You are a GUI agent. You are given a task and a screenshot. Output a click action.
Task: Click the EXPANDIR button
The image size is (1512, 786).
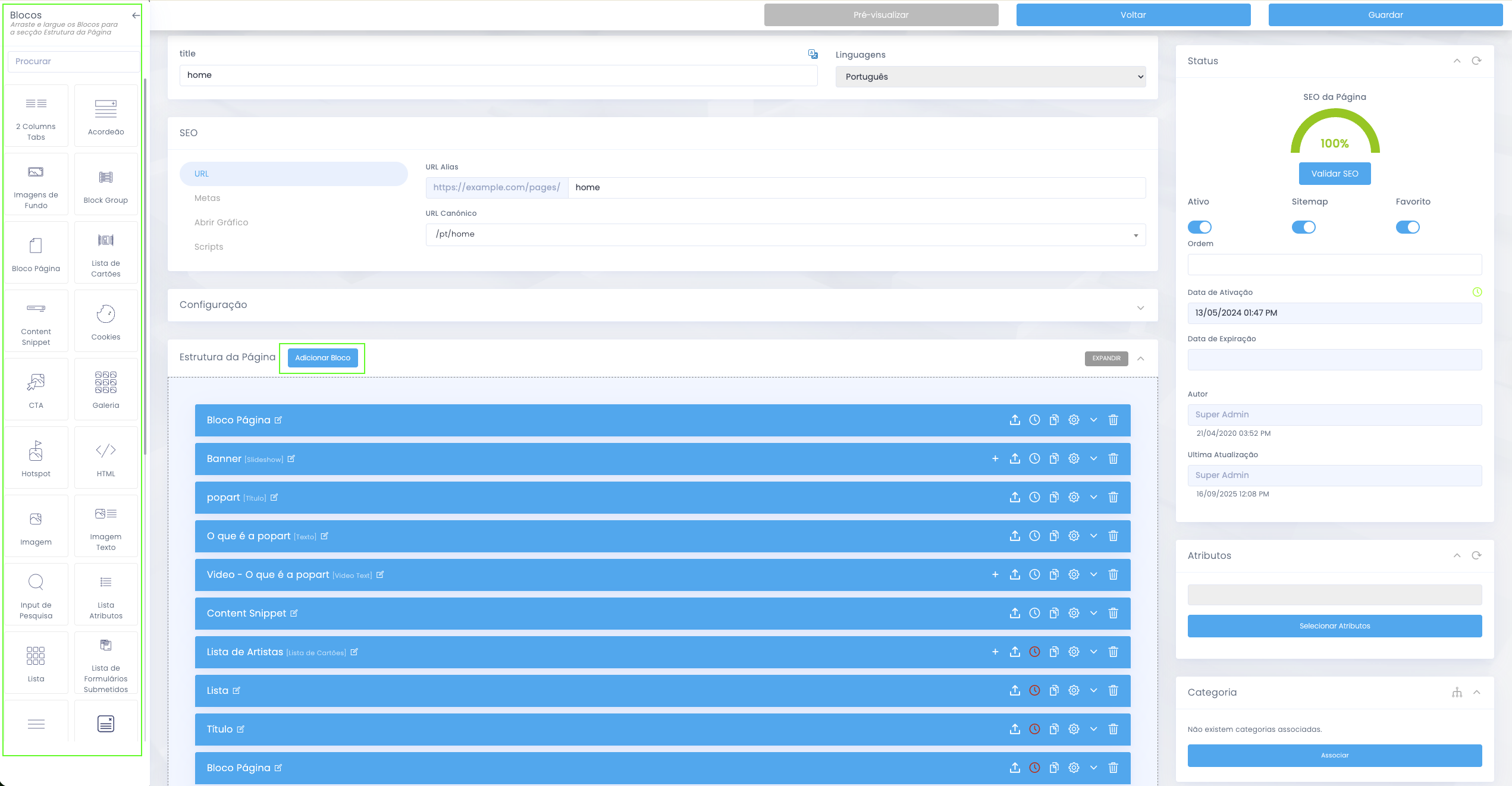[x=1106, y=359]
